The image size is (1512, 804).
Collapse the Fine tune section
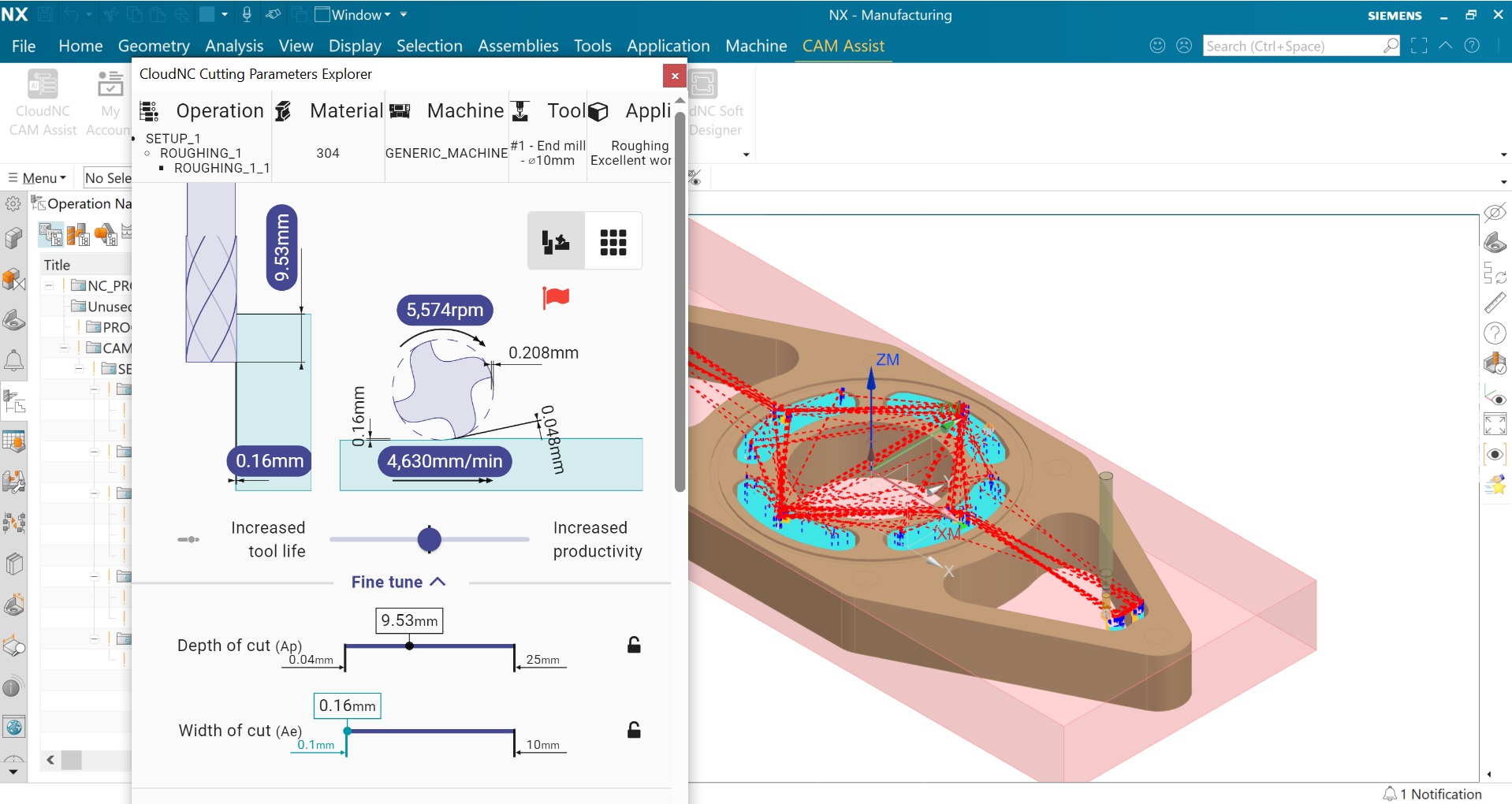[x=399, y=582]
